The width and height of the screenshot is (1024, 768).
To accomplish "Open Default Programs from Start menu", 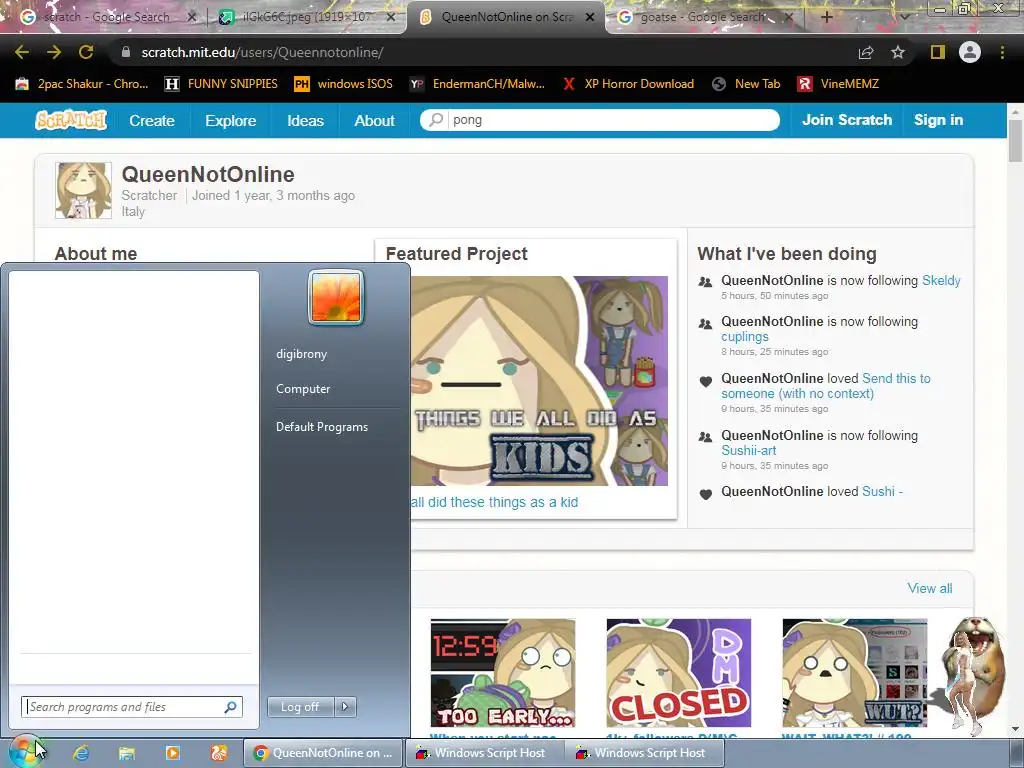I will click(322, 426).
